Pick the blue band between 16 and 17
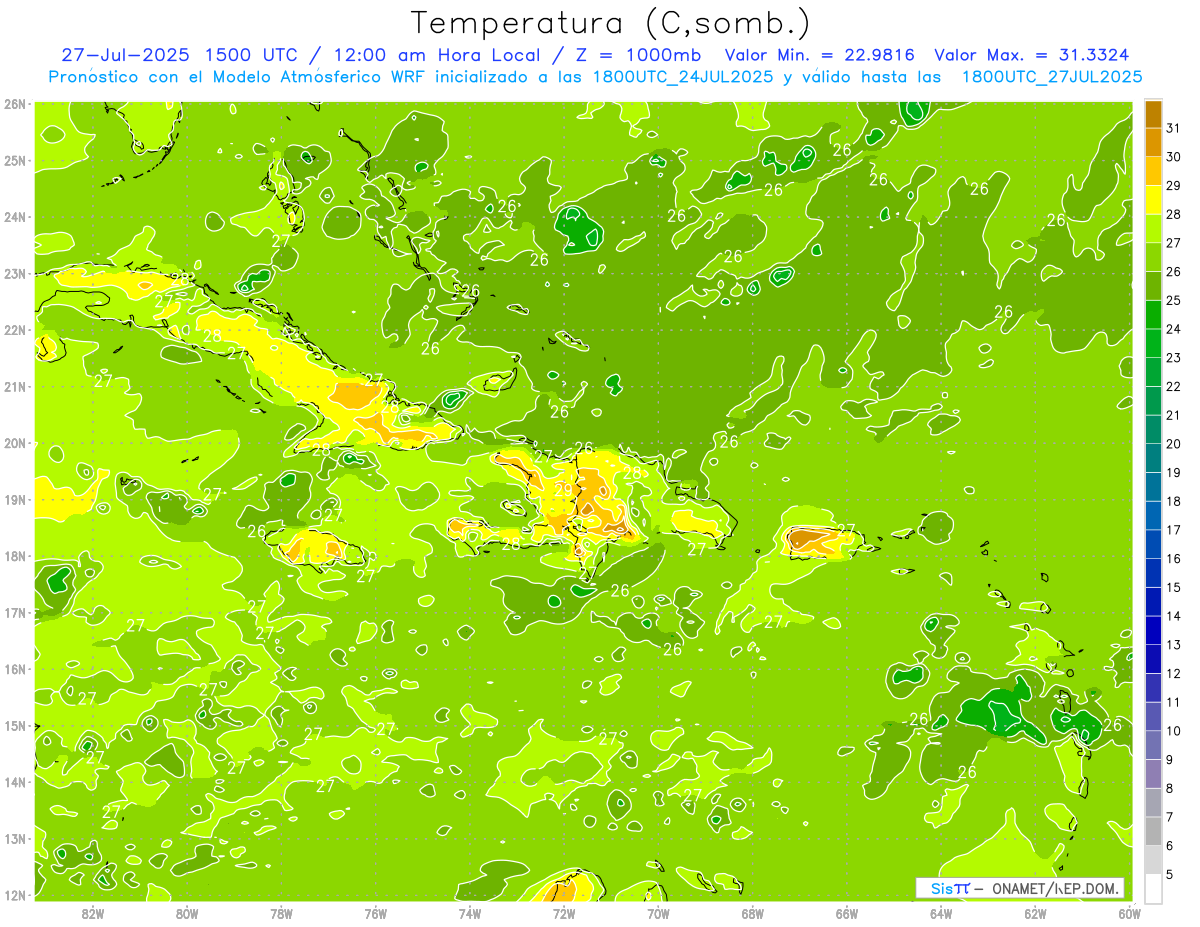 click(1153, 544)
